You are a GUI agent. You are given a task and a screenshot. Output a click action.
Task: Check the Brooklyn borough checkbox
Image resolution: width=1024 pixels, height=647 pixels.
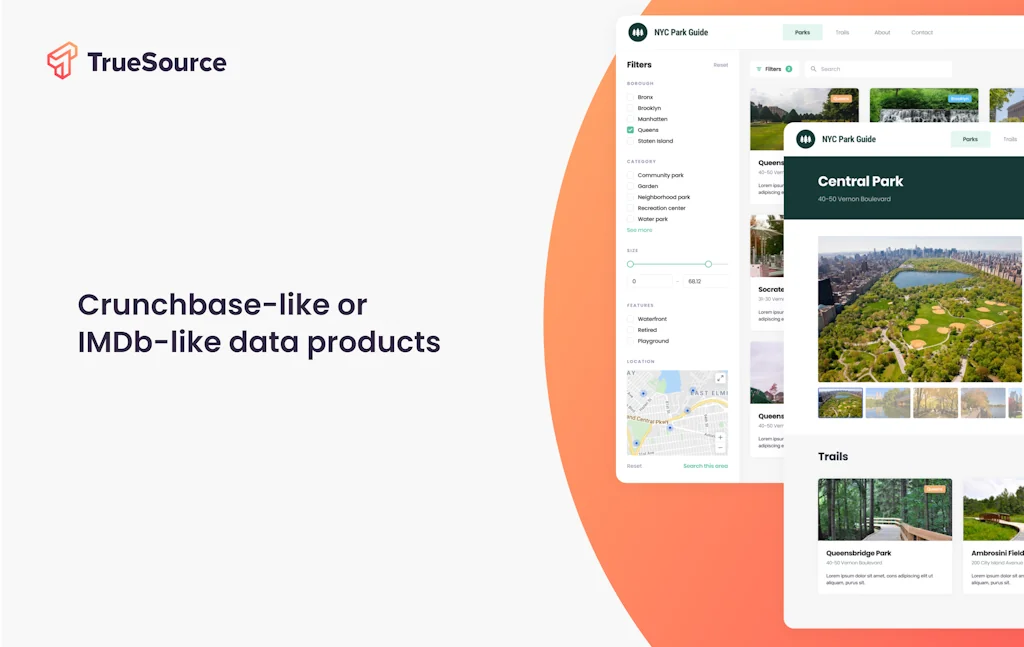coord(630,108)
